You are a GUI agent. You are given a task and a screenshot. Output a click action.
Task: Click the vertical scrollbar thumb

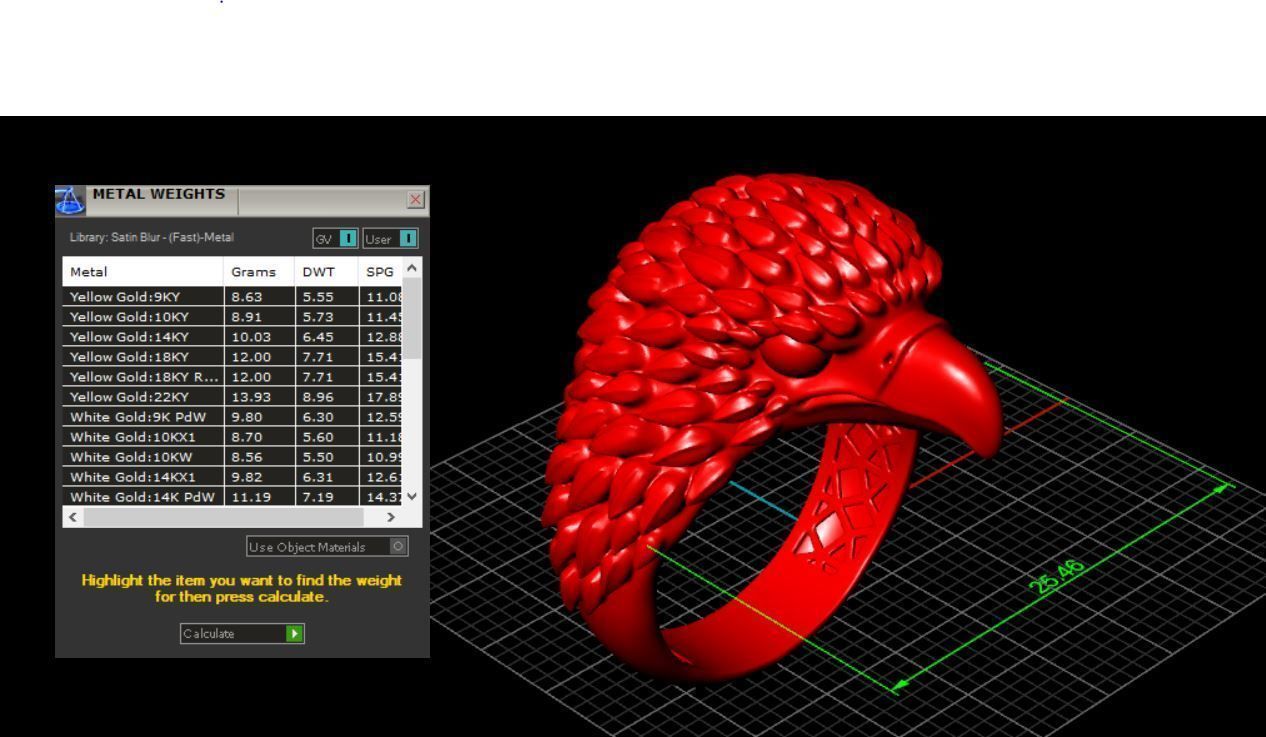[x=412, y=319]
